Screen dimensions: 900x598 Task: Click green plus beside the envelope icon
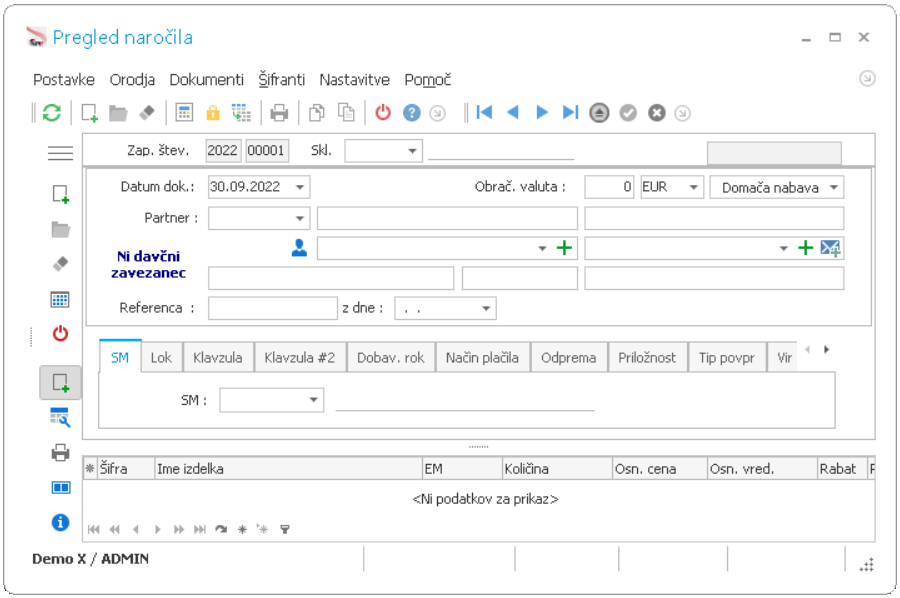point(805,248)
